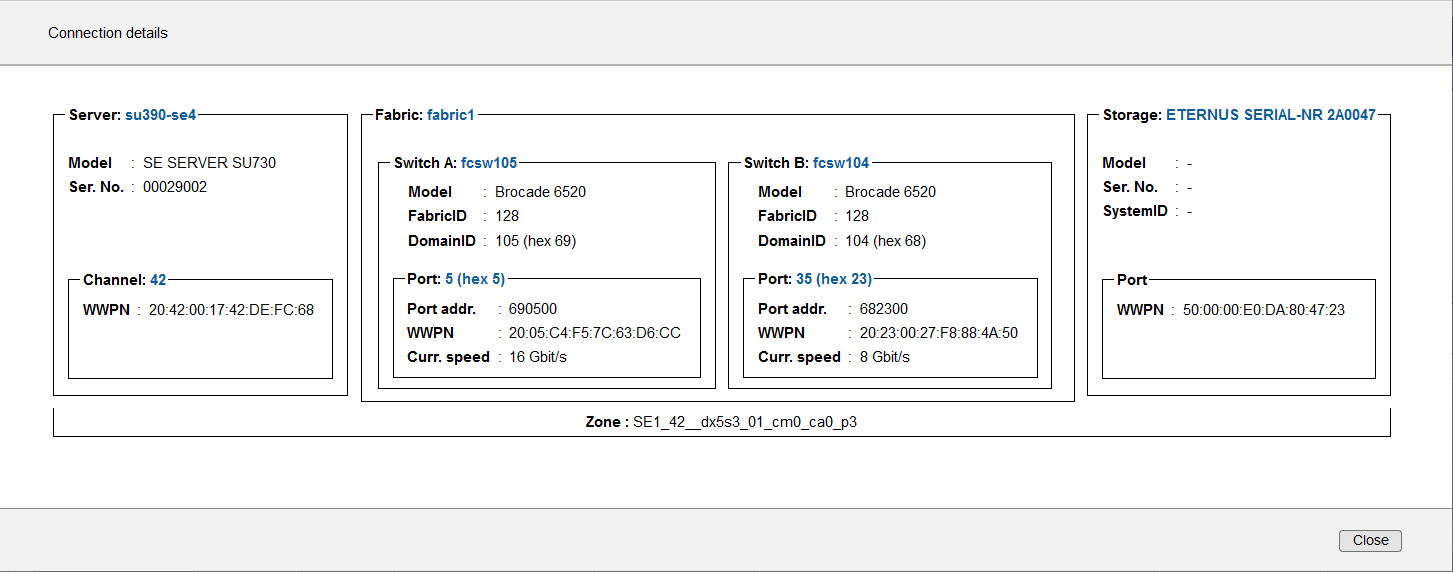Screen dimensions: 1453x572
Task: Click Switch B port WWPN 20:23:00:27:F8:88:4A:50
Action: 938,333
